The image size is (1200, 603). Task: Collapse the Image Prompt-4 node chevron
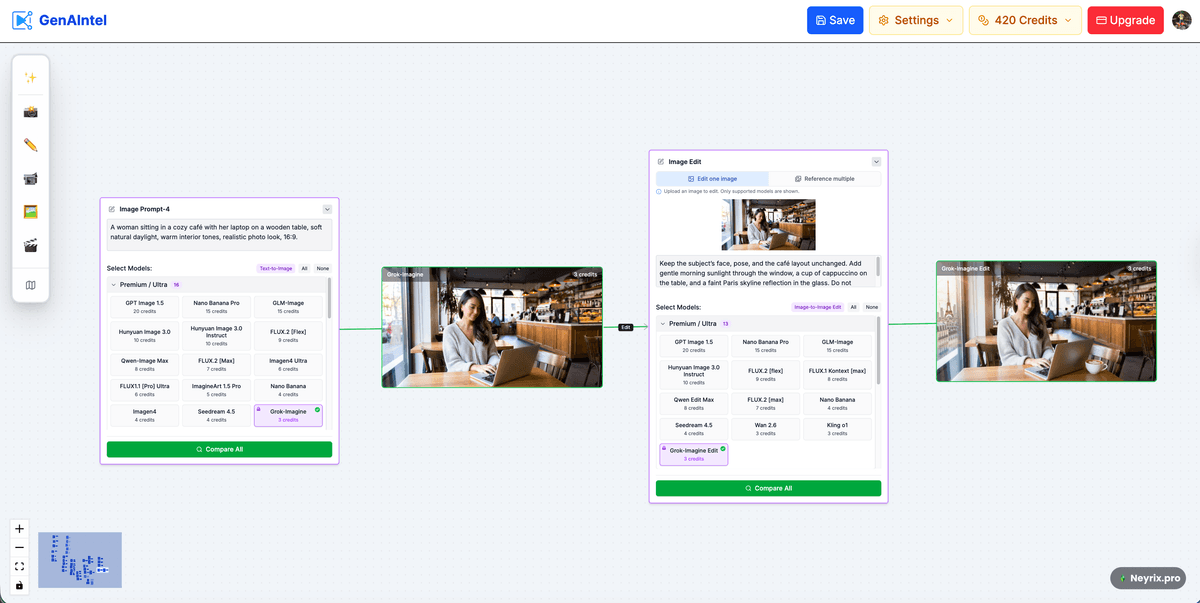[327, 209]
